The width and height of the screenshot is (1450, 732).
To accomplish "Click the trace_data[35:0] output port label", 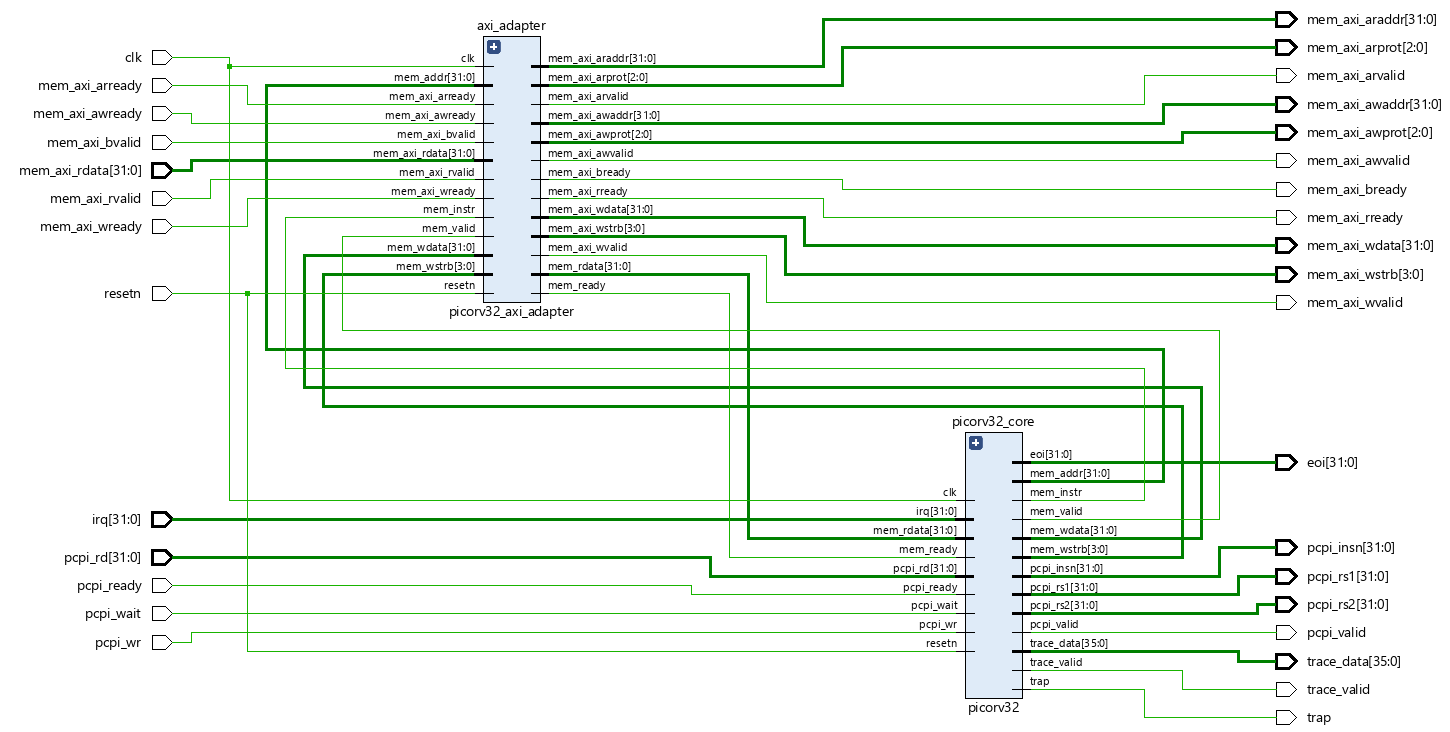I will (x=1353, y=661).
